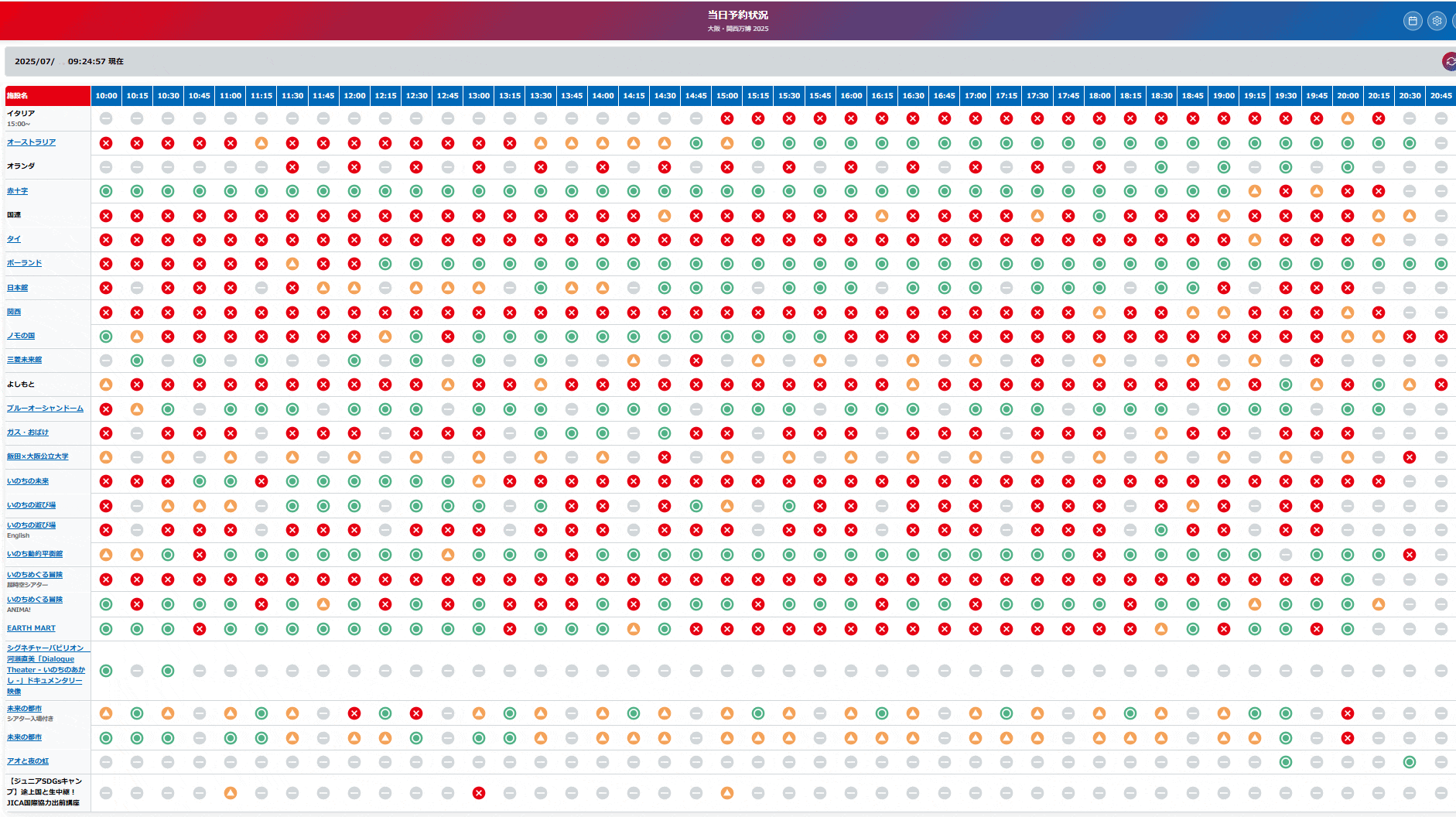The image size is (1456, 817).
Task: Click ポーランド 20:45 green available icon
Action: [1441, 264]
